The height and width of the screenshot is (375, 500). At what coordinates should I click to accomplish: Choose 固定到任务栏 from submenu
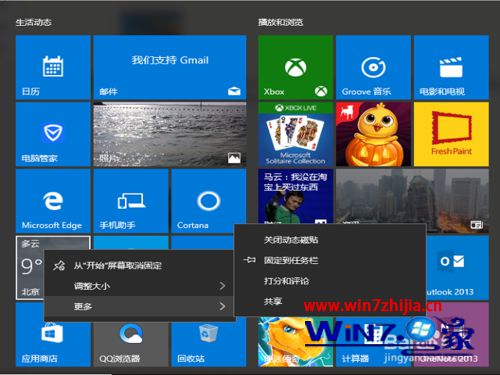[330, 260]
